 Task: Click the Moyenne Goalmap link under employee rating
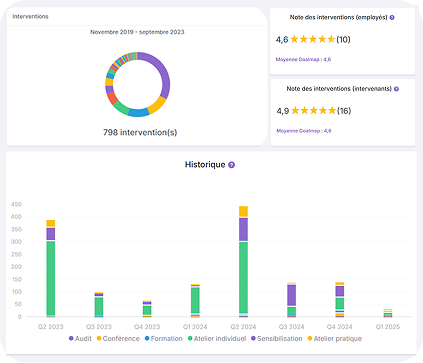tap(303, 59)
